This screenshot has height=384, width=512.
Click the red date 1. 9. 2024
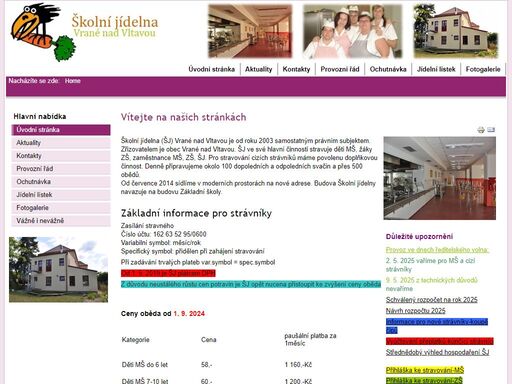tap(189, 314)
